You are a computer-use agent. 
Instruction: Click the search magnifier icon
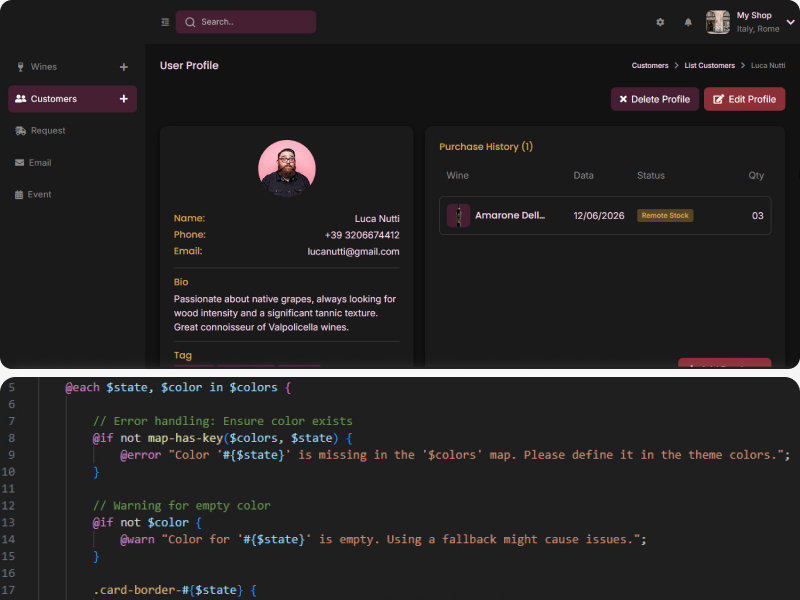point(190,22)
